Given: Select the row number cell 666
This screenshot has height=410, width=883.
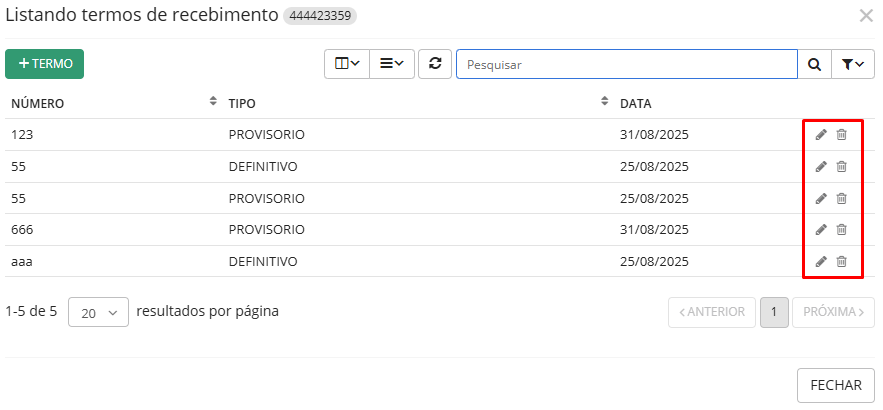Looking at the screenshot, I should (x=22, y=230).
